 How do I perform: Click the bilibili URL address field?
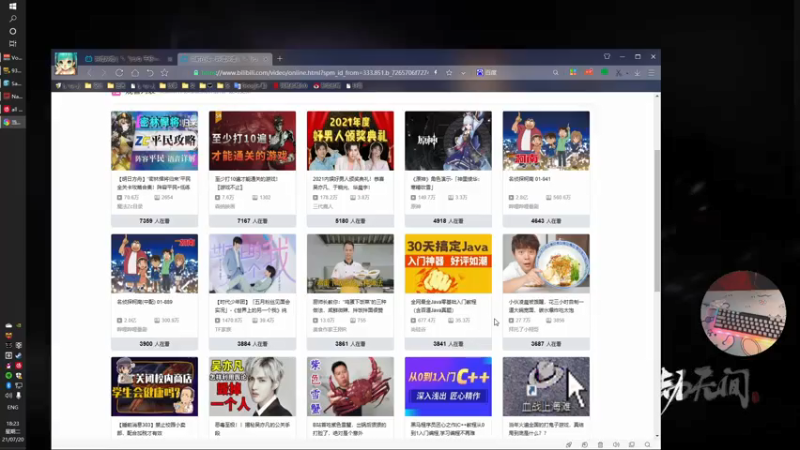315,73
